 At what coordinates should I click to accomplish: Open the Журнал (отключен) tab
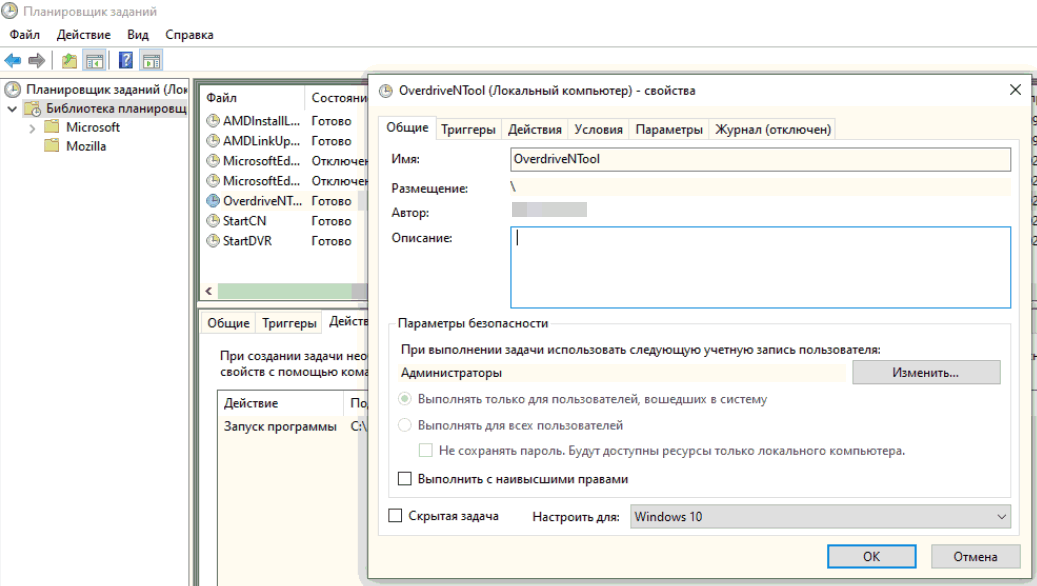click(773, 130)
